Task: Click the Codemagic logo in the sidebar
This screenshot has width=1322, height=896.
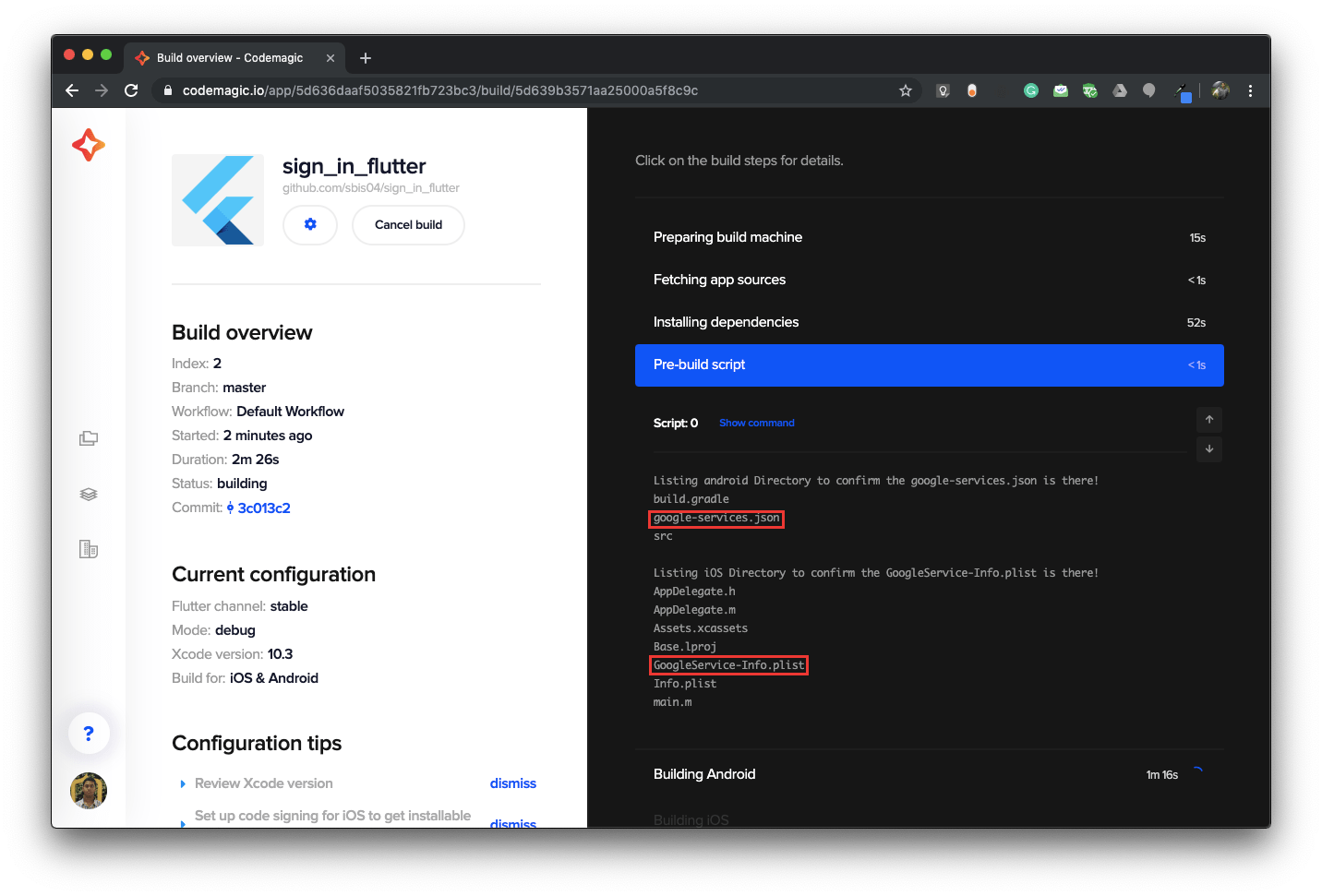Action: (89, 145)
